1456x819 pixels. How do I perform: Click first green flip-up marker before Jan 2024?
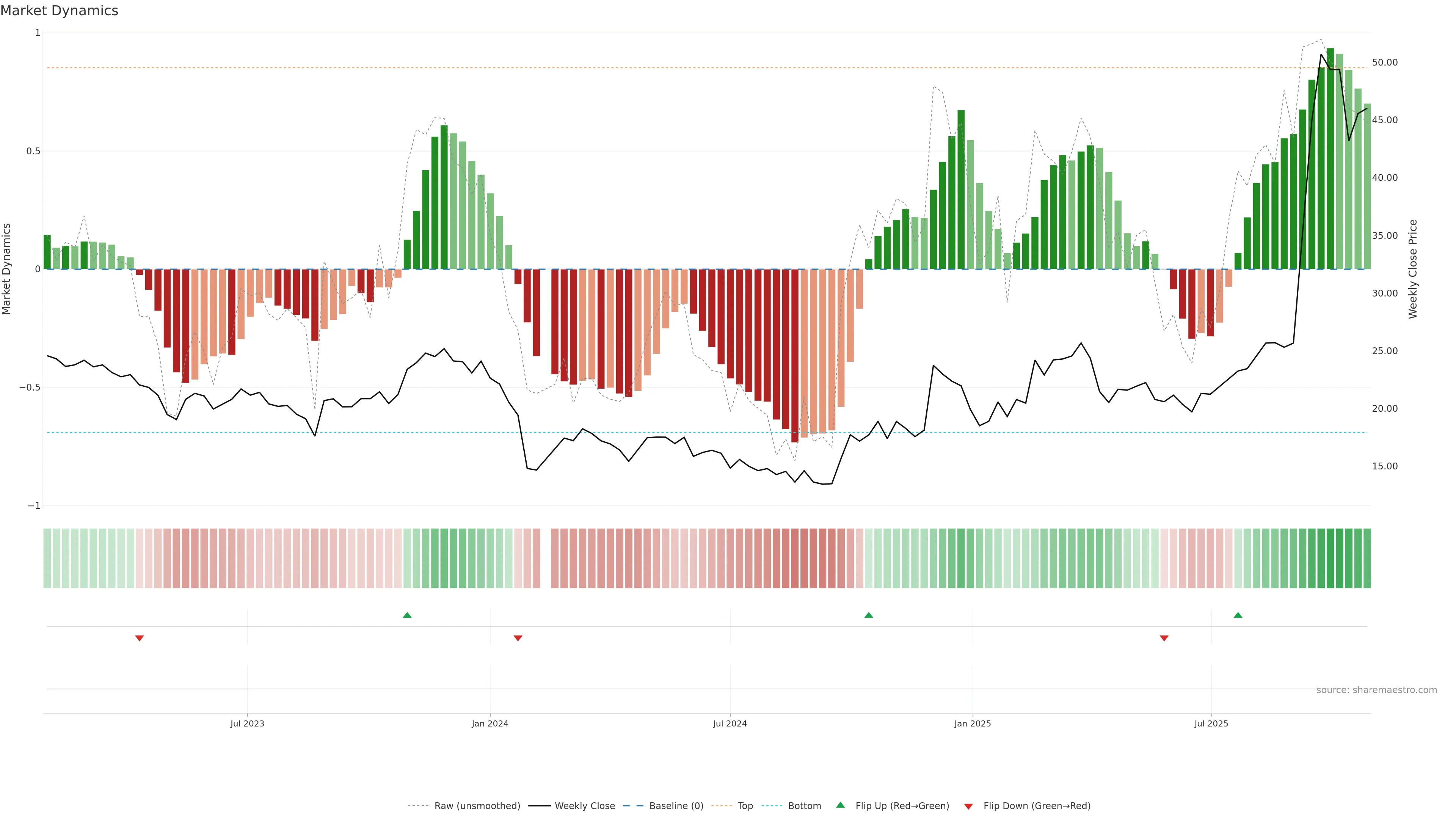pos(407,615)
